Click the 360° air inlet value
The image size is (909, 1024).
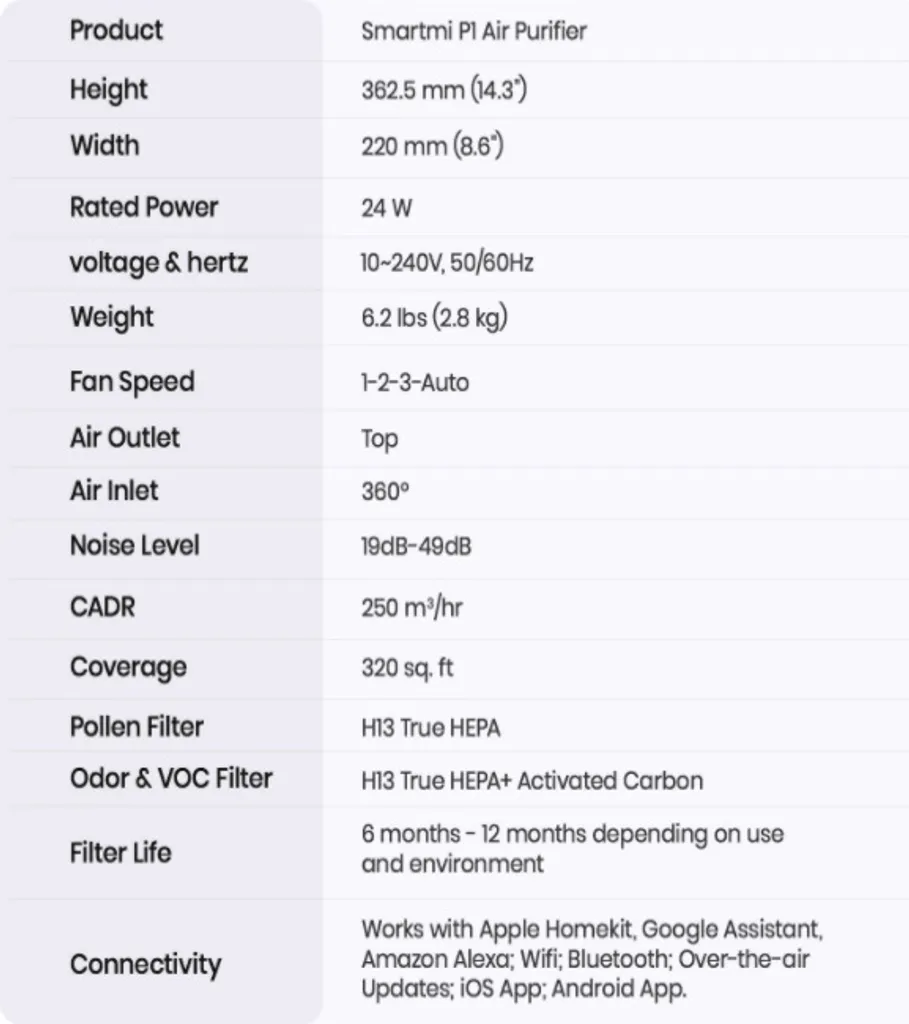pyautogui.click(x=386, y=491)
